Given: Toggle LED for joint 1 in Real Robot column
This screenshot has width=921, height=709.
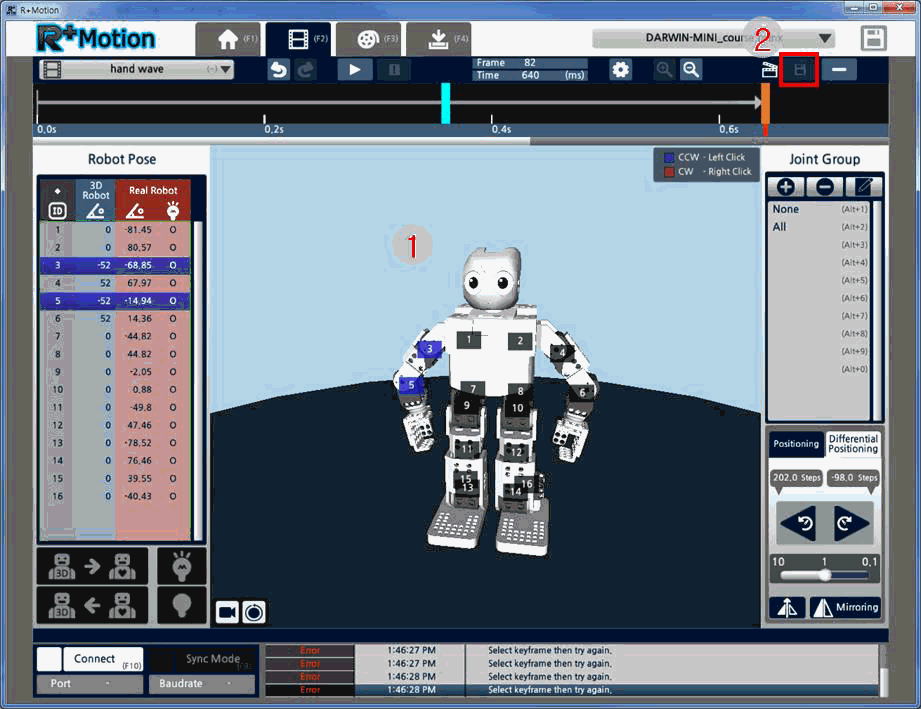Looking at the screenshot, I should [x=173, y=230].
